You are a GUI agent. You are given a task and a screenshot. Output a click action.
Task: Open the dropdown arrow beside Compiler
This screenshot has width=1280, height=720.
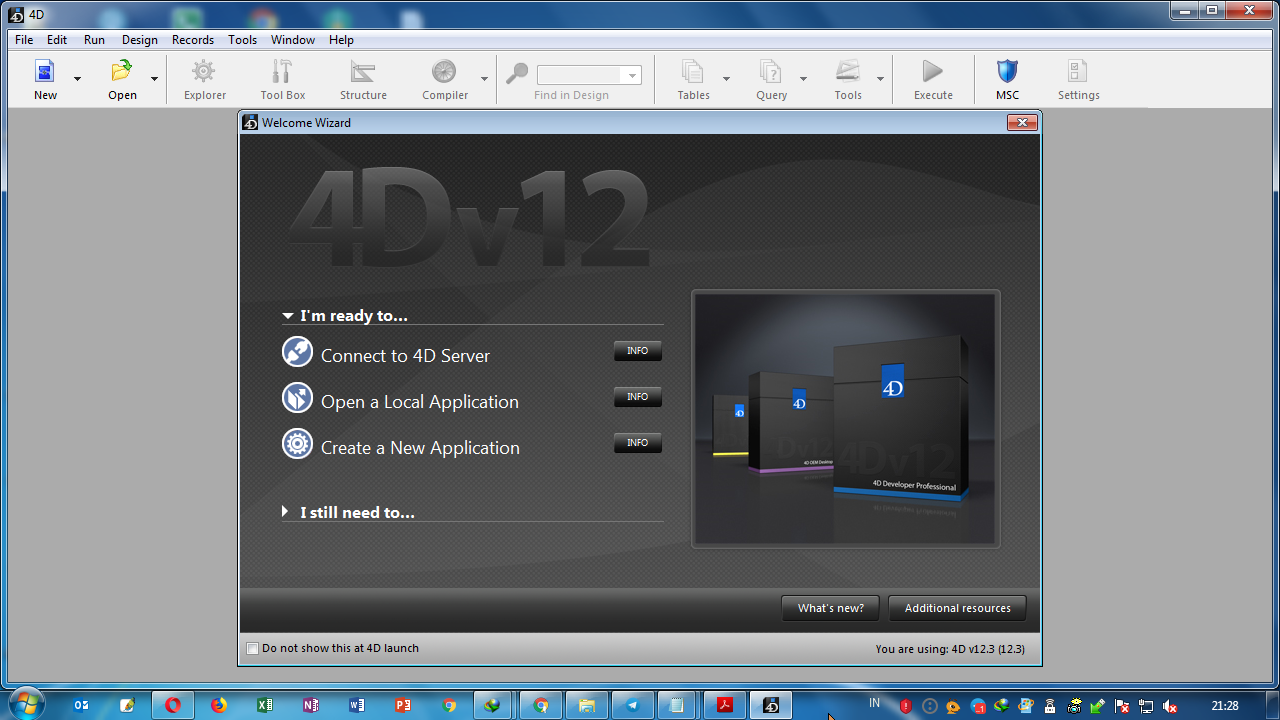[484, 79]
